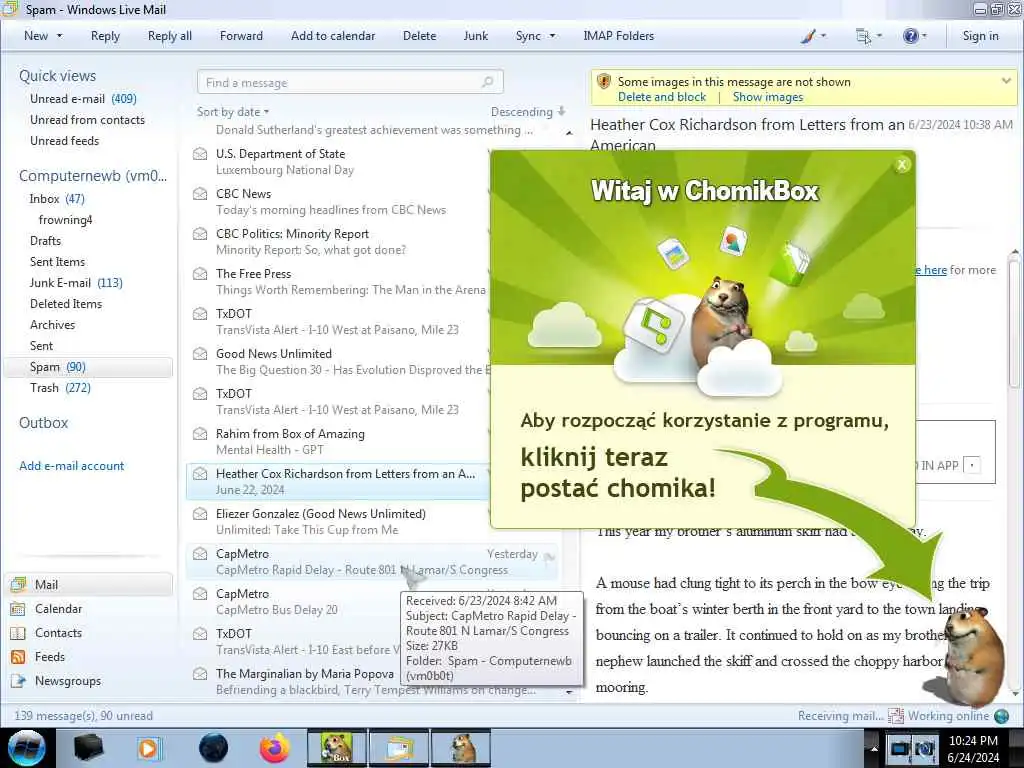Click the flag icon on CapMetro Rapid Delay message
This screenshot has height=768, width=1024.
pyautogui.click(x=549, y=556)
